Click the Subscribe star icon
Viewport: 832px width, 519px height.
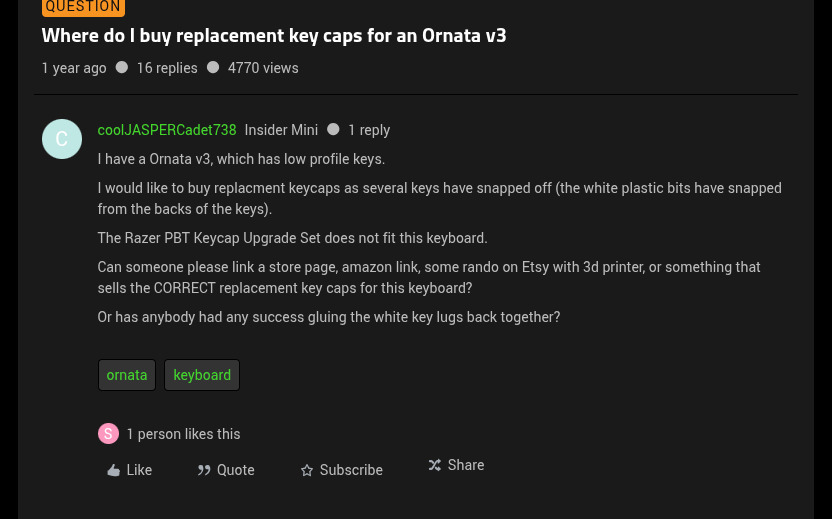pyautogui.click(x=307, y=470)
